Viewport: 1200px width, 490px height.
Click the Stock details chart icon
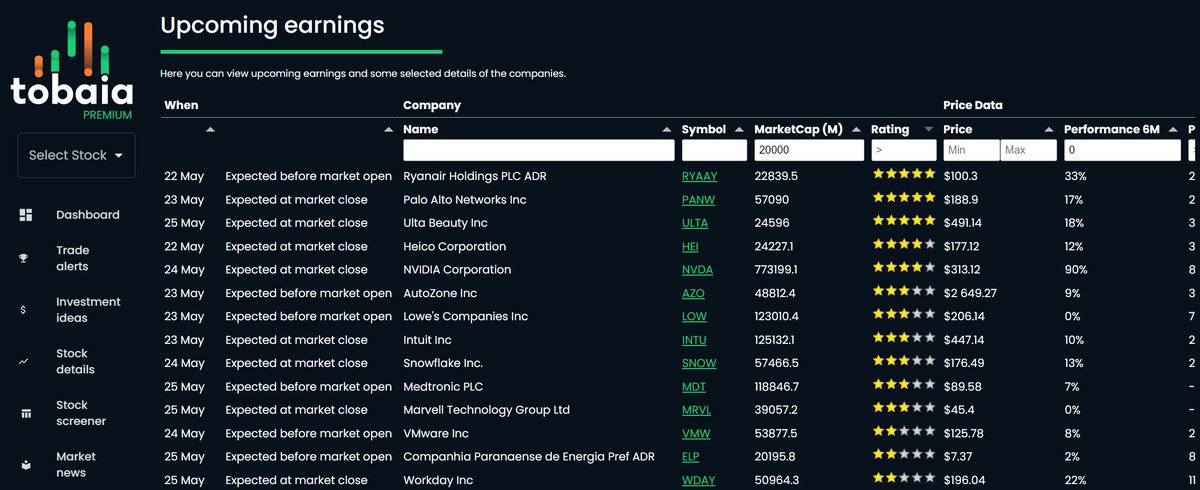tap(24, 362)
